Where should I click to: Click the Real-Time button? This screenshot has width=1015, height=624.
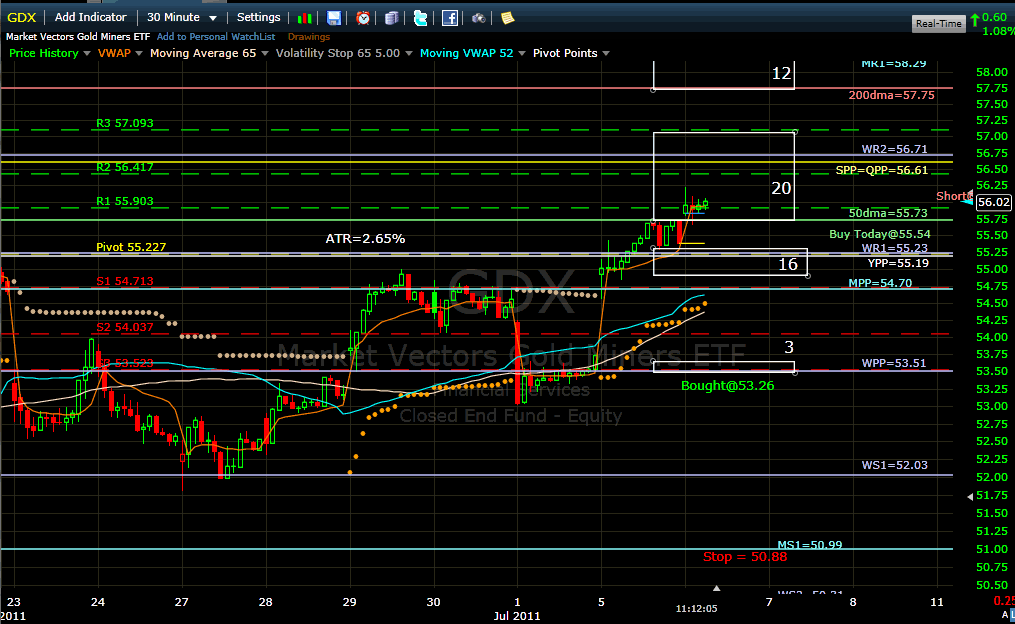coord(939,23)
